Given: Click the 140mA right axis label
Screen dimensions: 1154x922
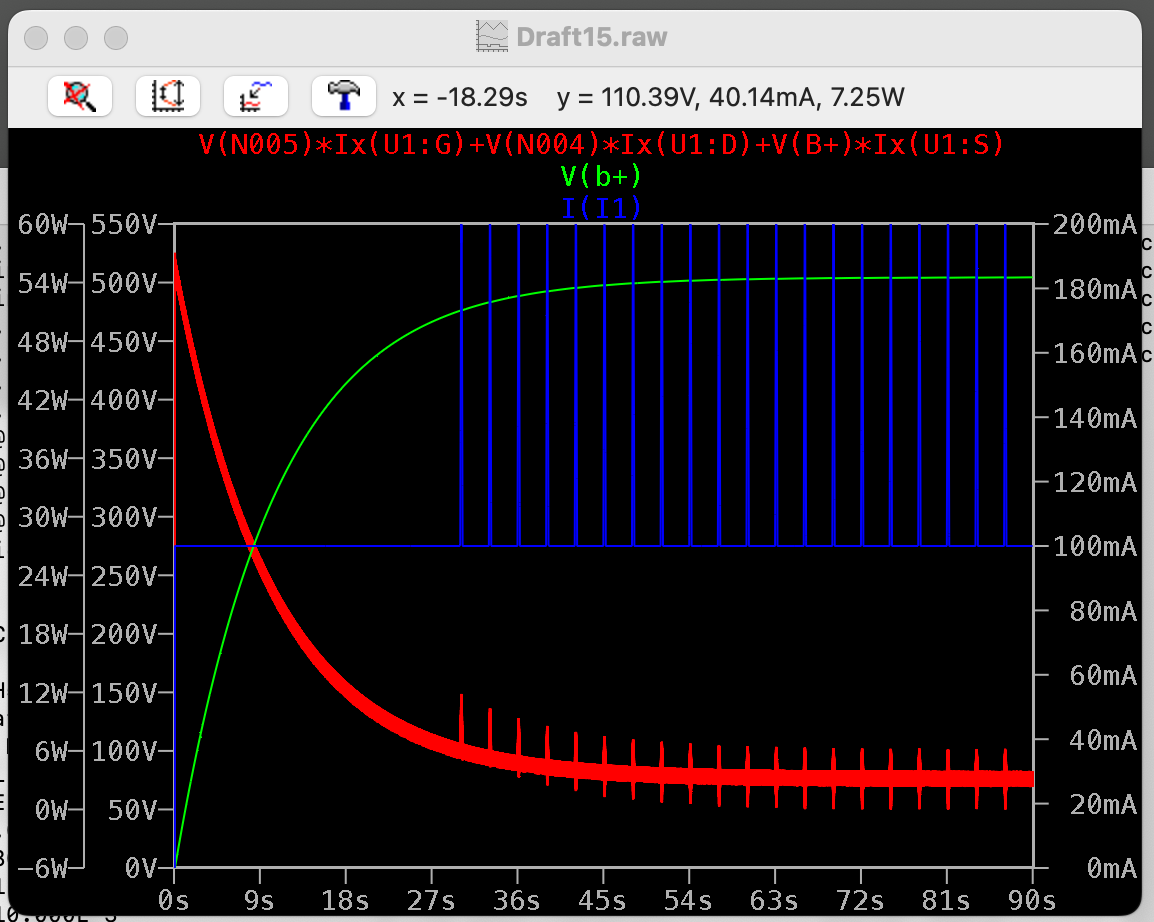Looking at the screenshot, I should 1095,419.
